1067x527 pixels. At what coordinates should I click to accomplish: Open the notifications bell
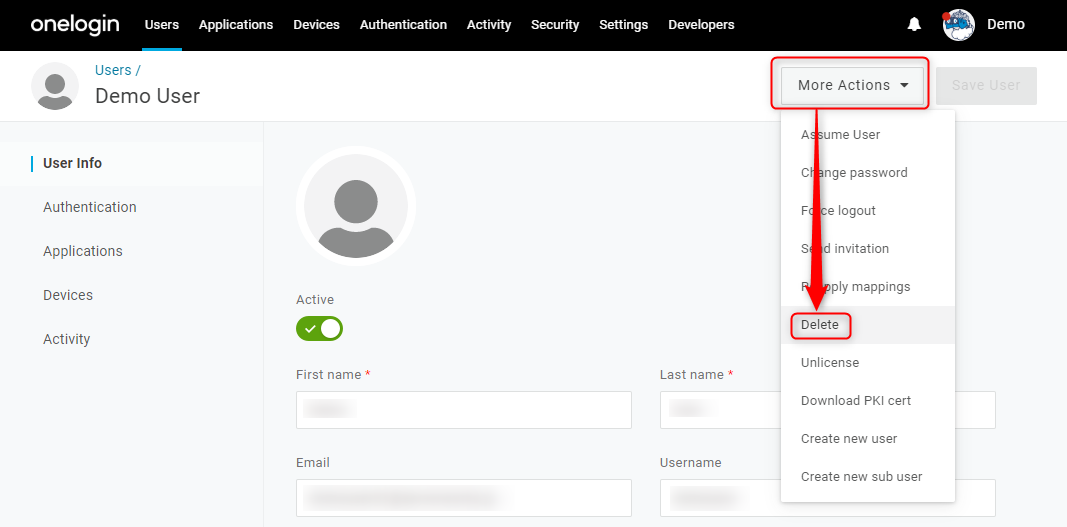(914, 25)
